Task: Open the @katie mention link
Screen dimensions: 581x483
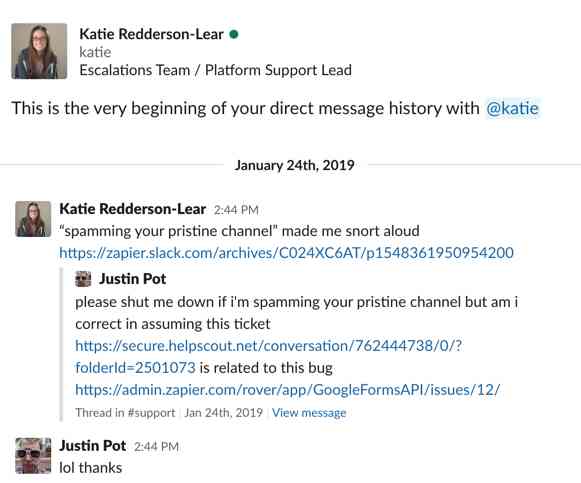Action: click(512, 109)
